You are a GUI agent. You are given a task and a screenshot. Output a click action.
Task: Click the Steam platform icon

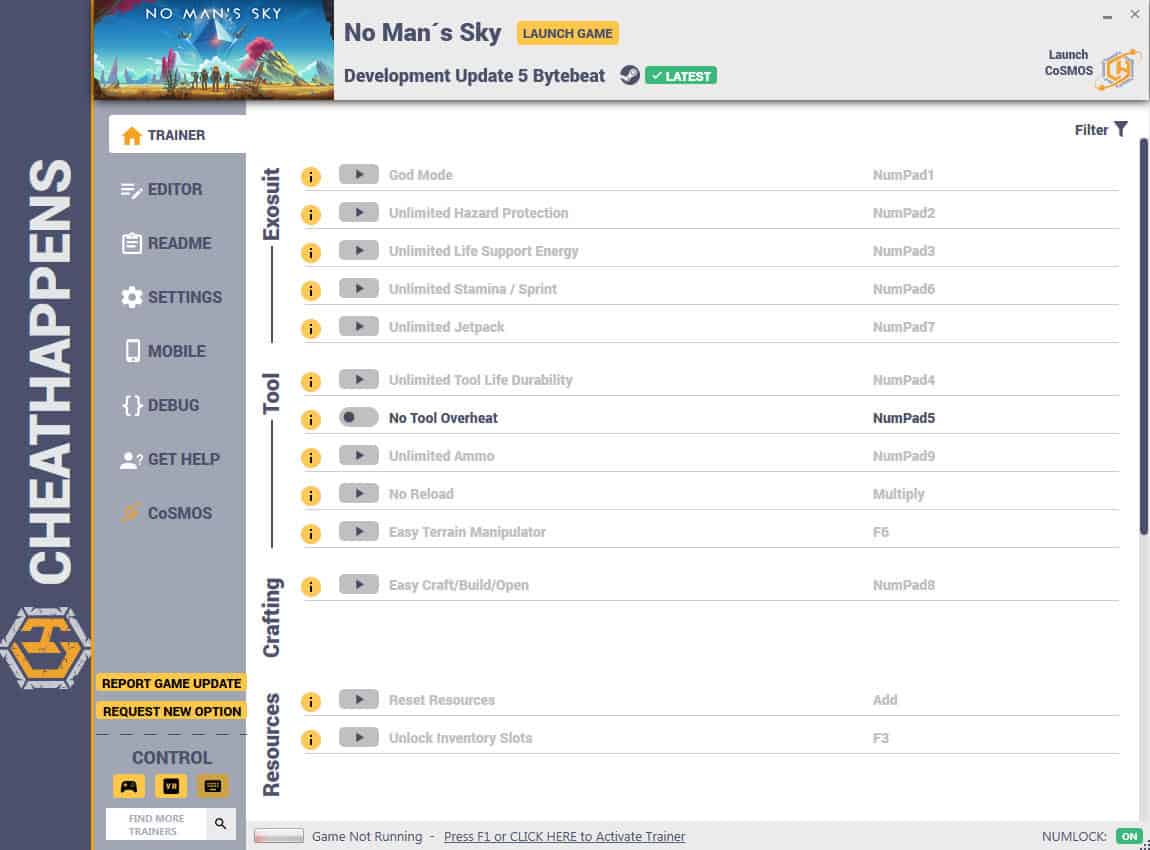629,76
